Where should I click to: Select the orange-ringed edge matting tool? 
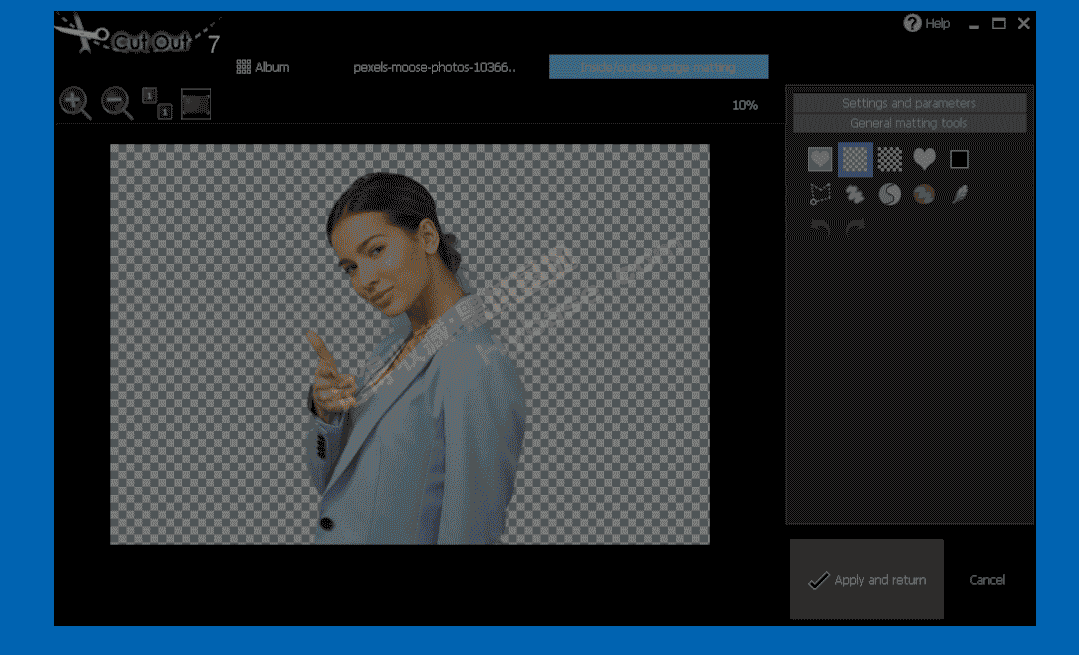tap(924, 195)
